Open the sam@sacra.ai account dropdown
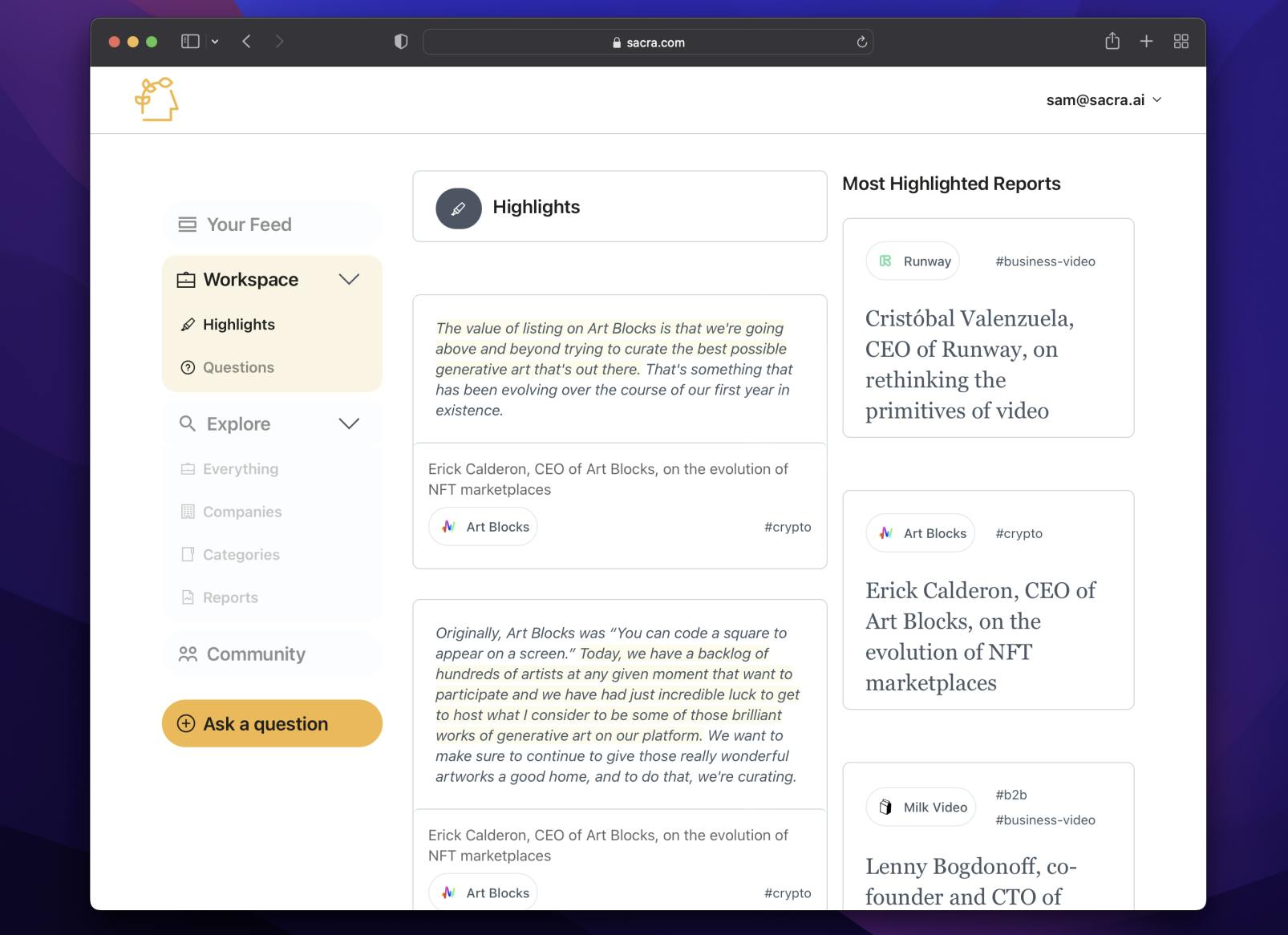 [x=1104, y=100]
